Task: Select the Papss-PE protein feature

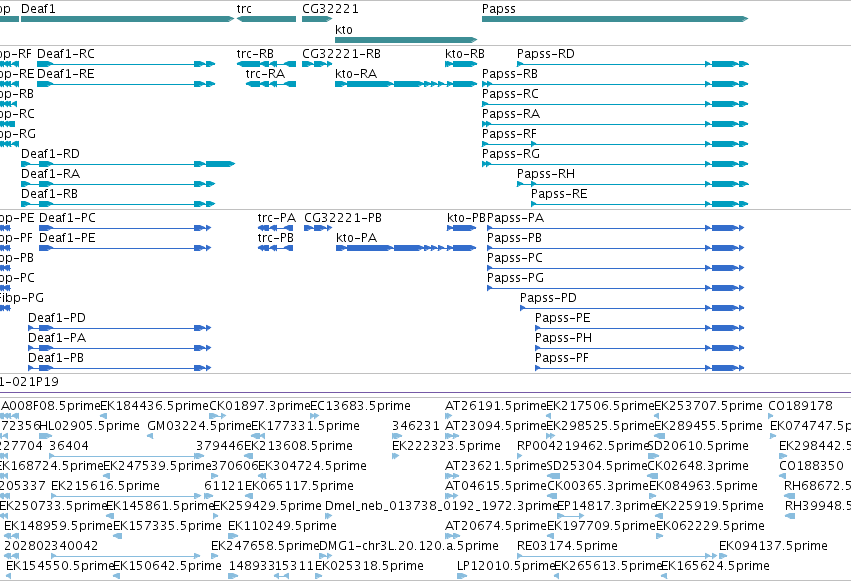Action: click(639, 328)
